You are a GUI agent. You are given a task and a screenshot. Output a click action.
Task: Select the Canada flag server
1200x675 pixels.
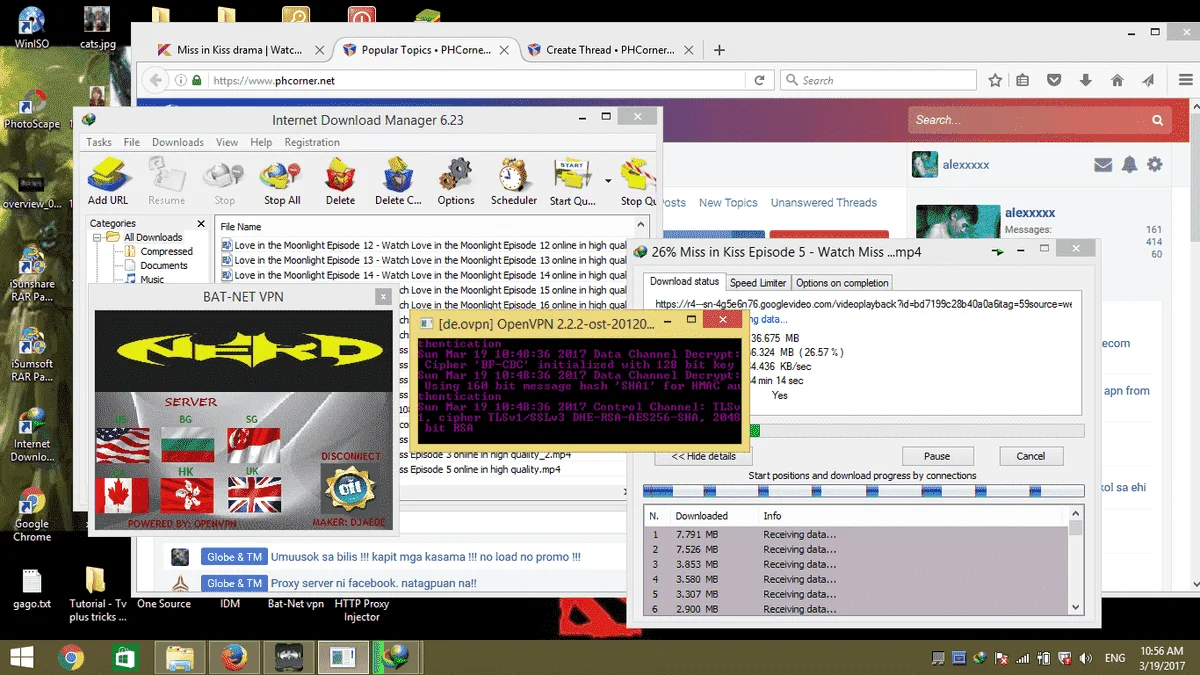[122, 494]
